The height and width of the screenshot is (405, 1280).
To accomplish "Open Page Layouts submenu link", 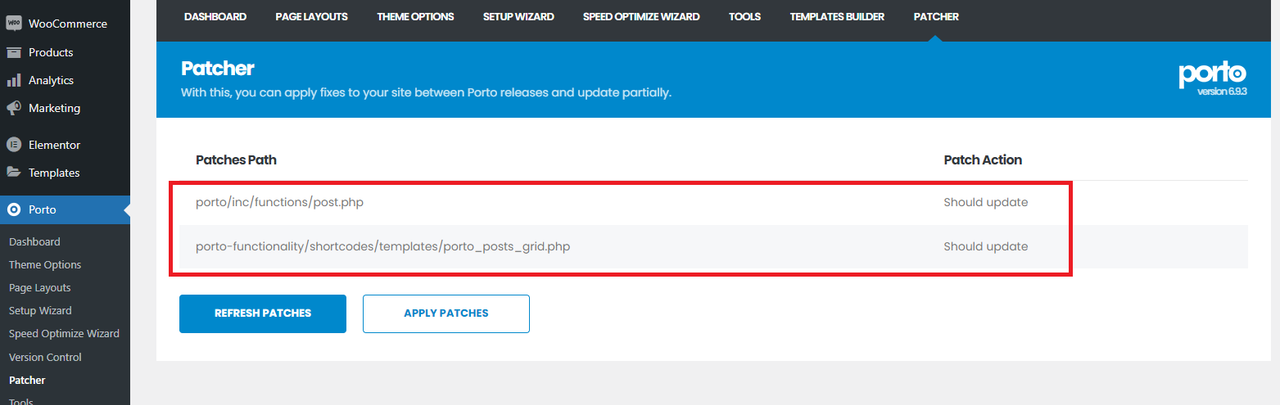I will (x=40, y=288).
